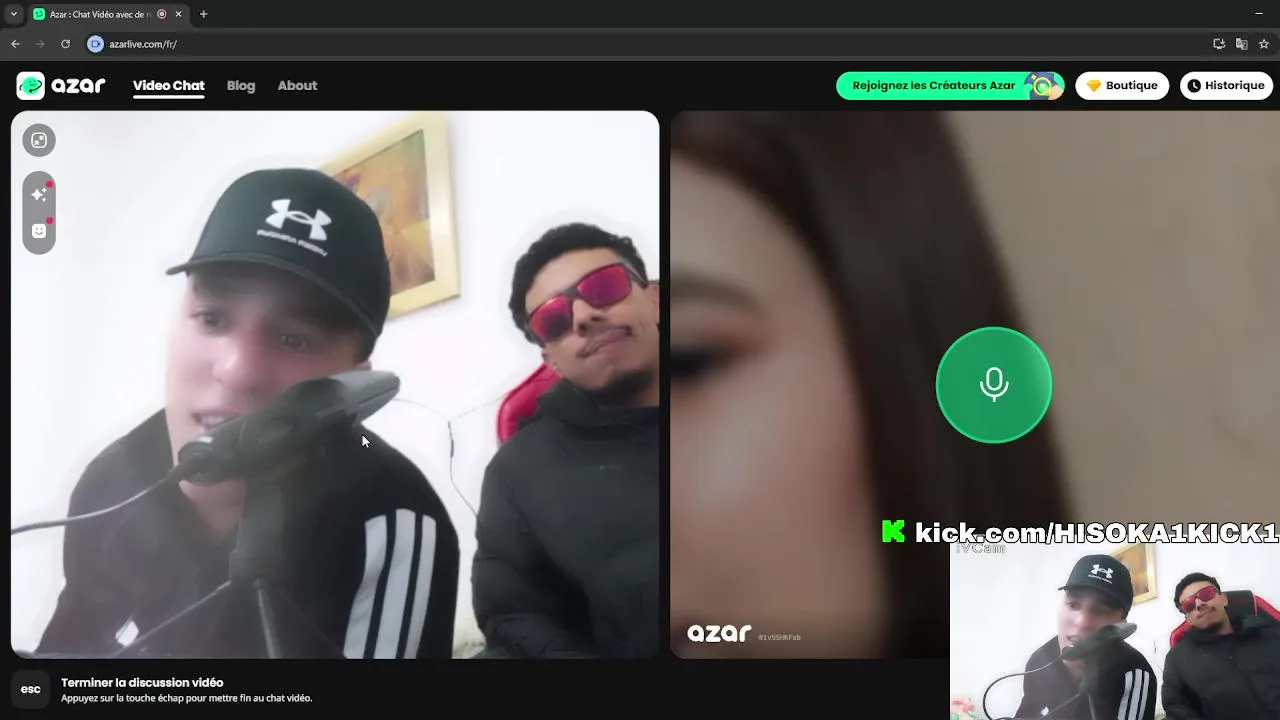Image resolution: width=1280 pixels, height=720 pixels.
Task: Open the face filter smiley icon
Action: (39, 231)
